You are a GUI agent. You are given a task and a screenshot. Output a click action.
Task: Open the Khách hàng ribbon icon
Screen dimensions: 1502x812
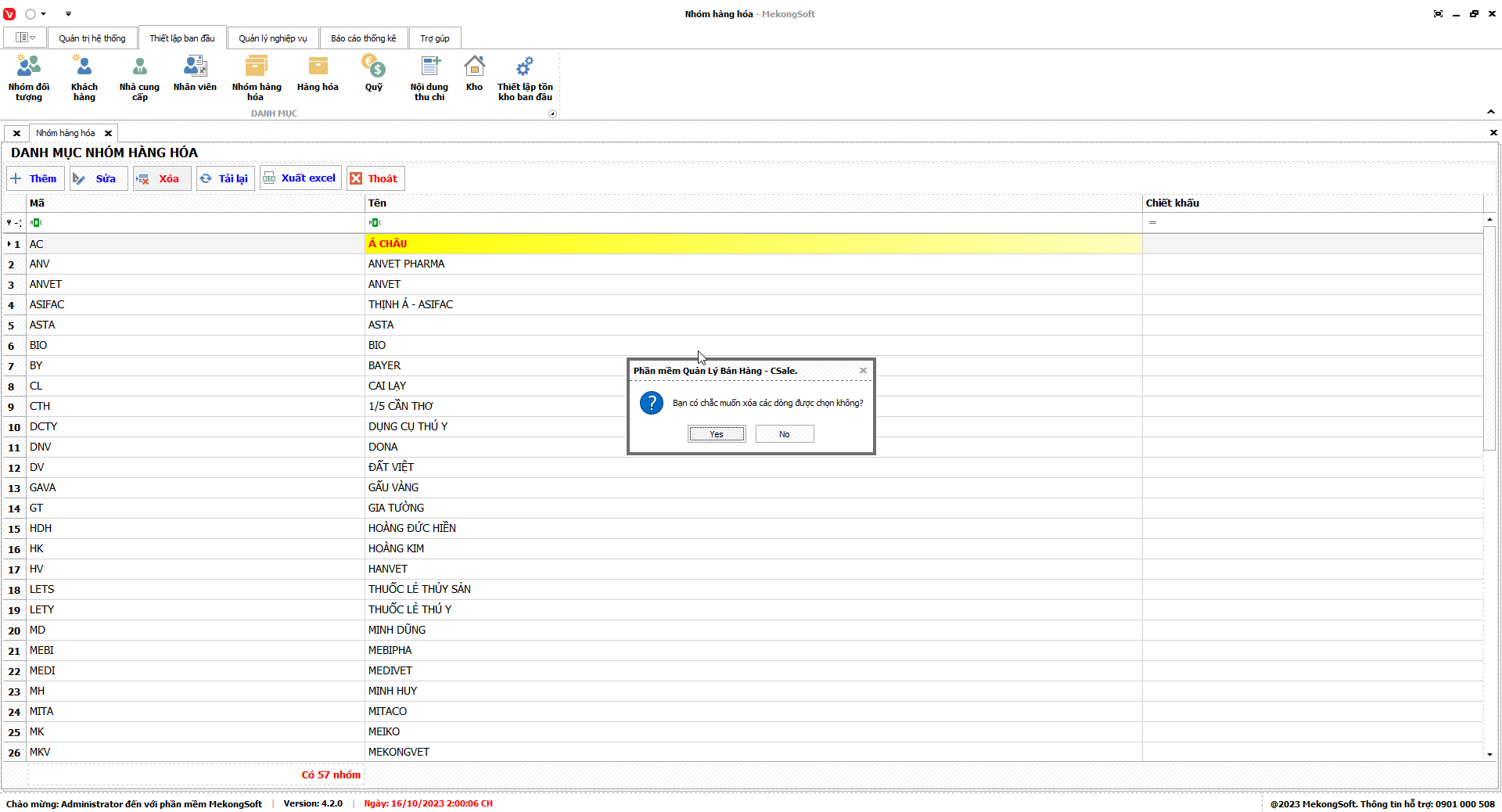[x=84, y=77]
